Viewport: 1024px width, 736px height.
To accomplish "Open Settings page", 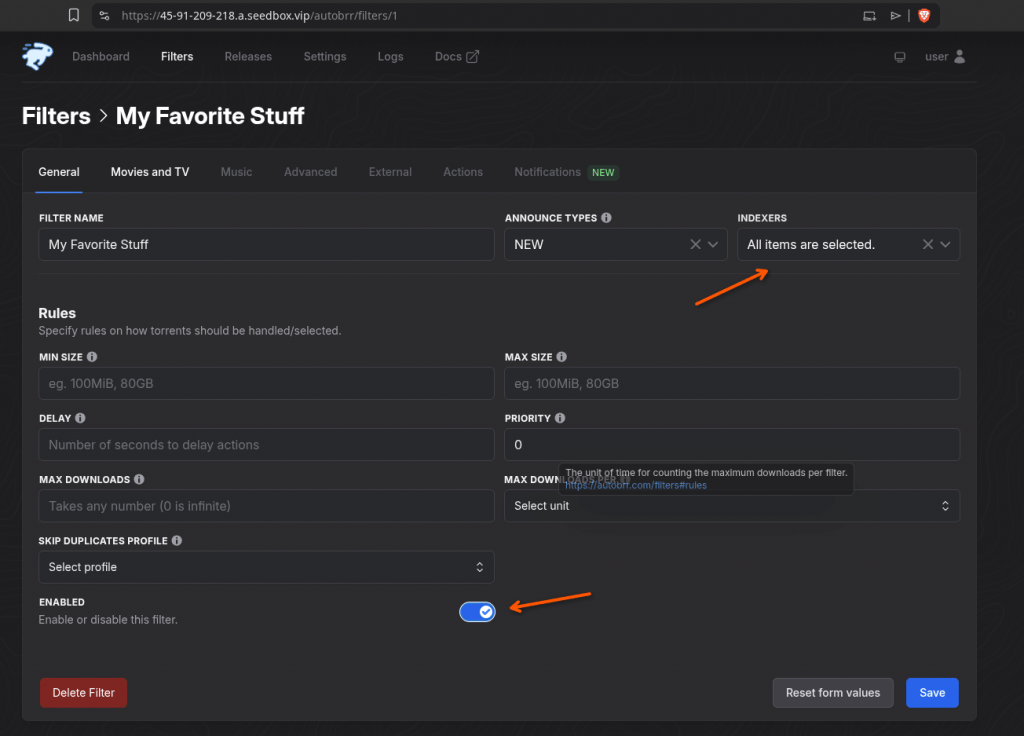I will pyautogui.click(x=325, y=57).
